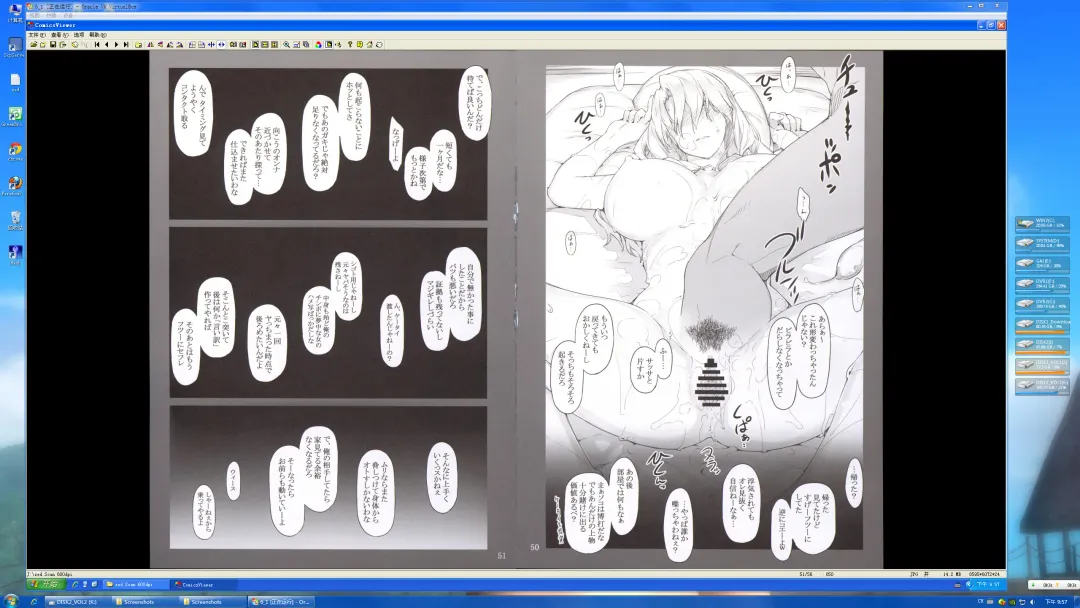Go to the first page
1080x608 pixels.
[x=96, y=44]
